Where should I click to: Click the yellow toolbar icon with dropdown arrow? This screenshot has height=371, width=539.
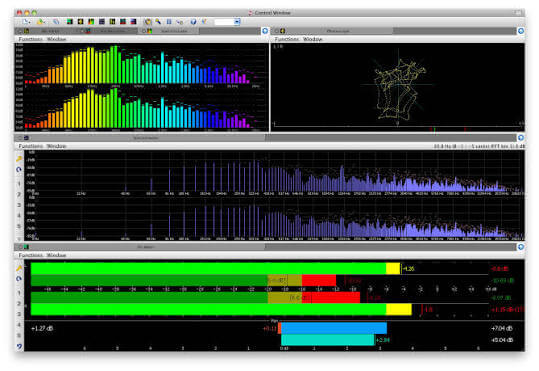(x=41, y=22)
